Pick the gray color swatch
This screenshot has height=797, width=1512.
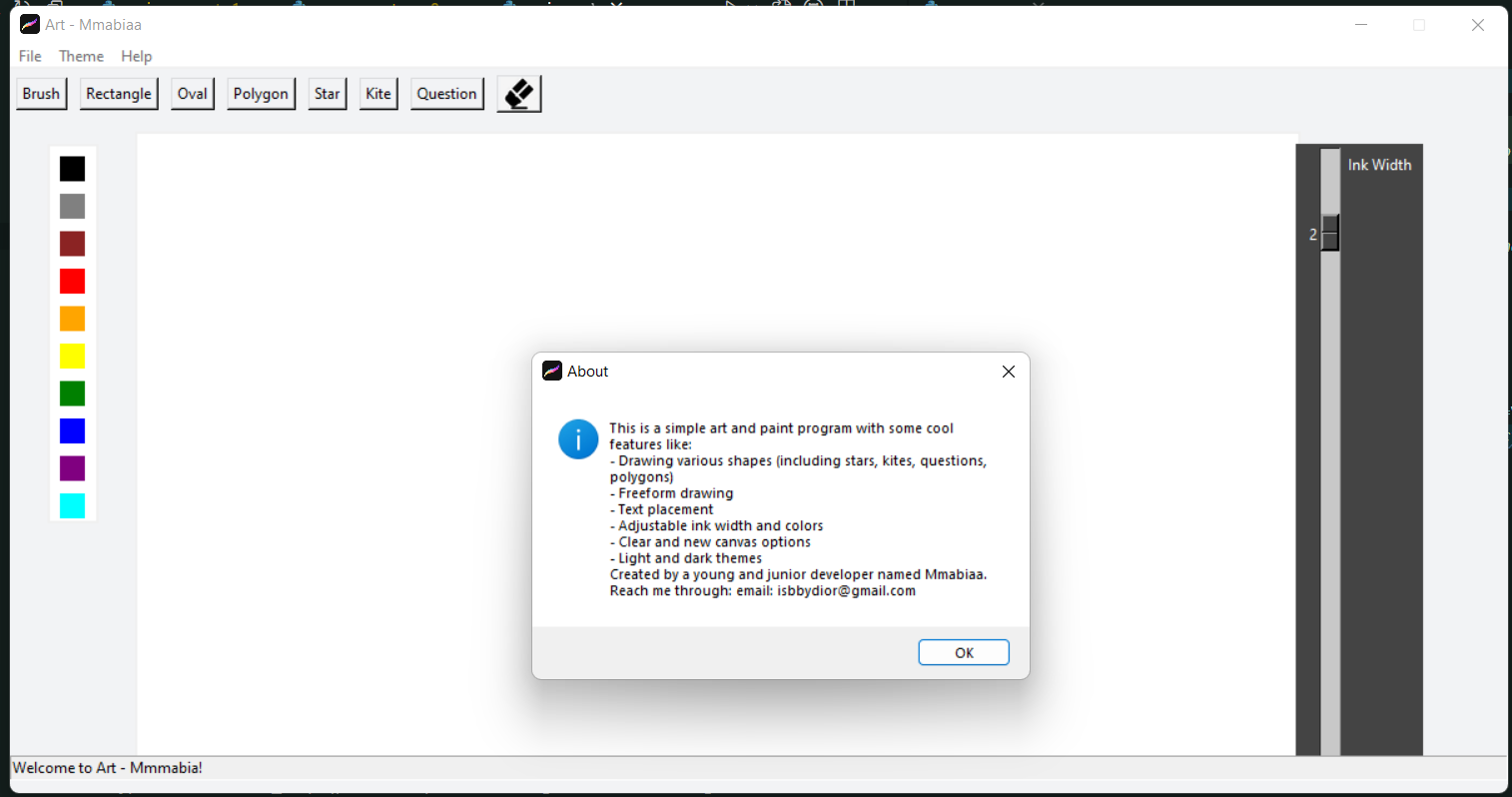click(x=72, y=206)
